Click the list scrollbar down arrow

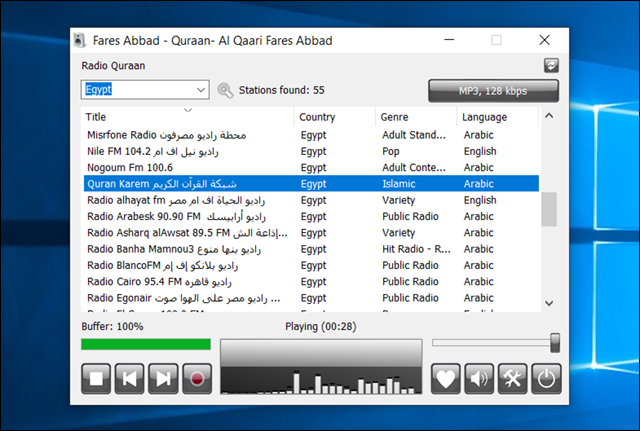coord(549,303)
